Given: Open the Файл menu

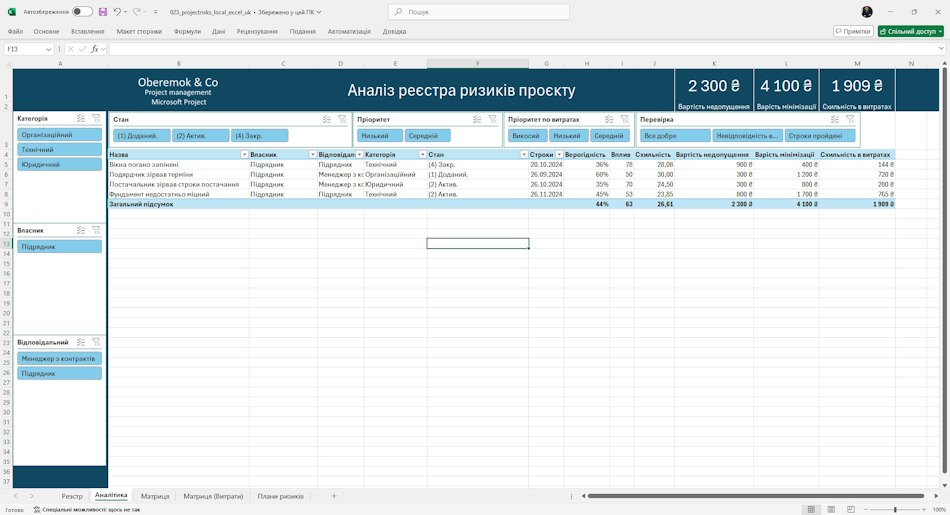Looking at the screenshot, I should (x=15, y=31).
